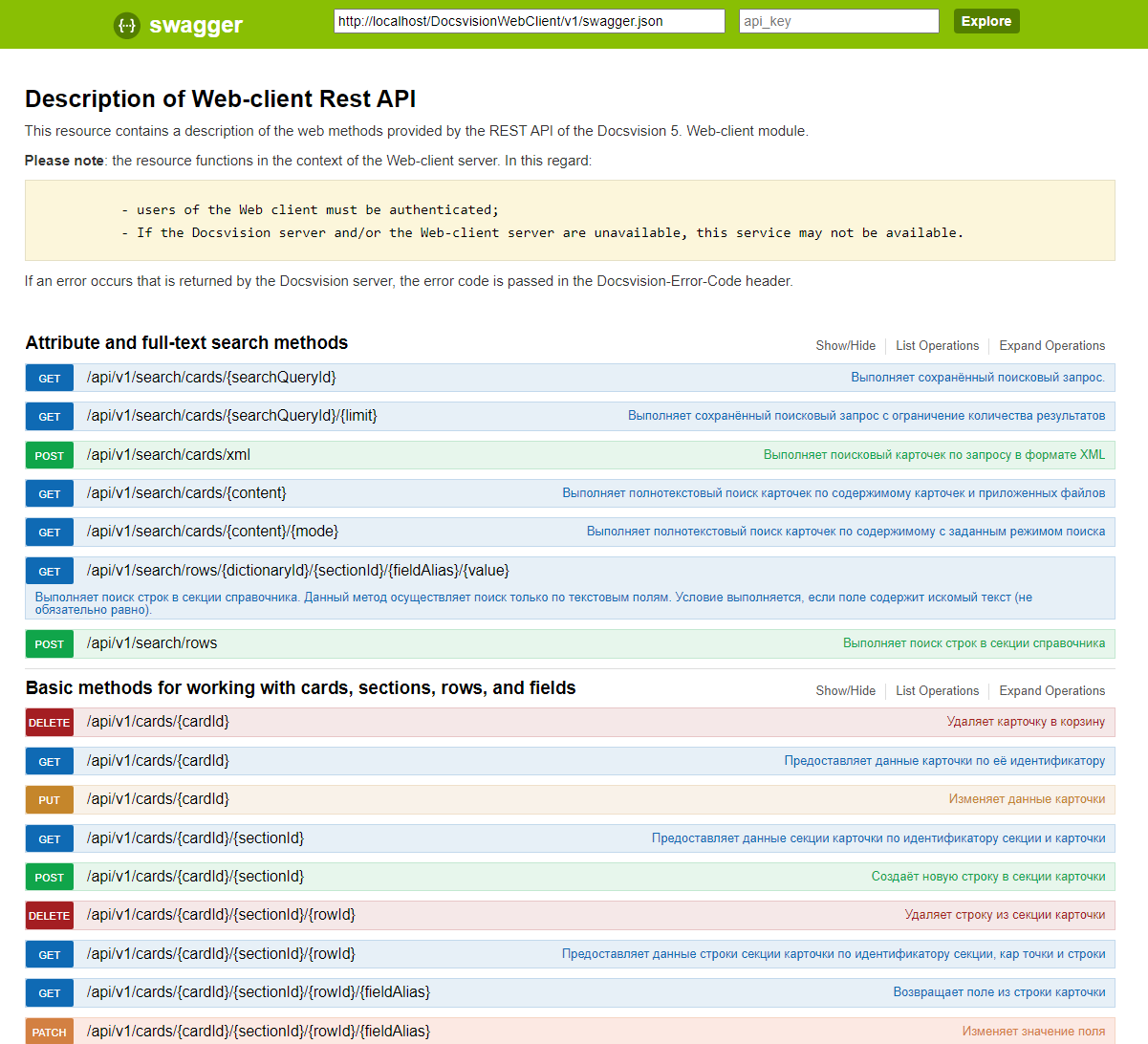Open 'Attribute and full-text search methods' heading

tap(186, 343)
